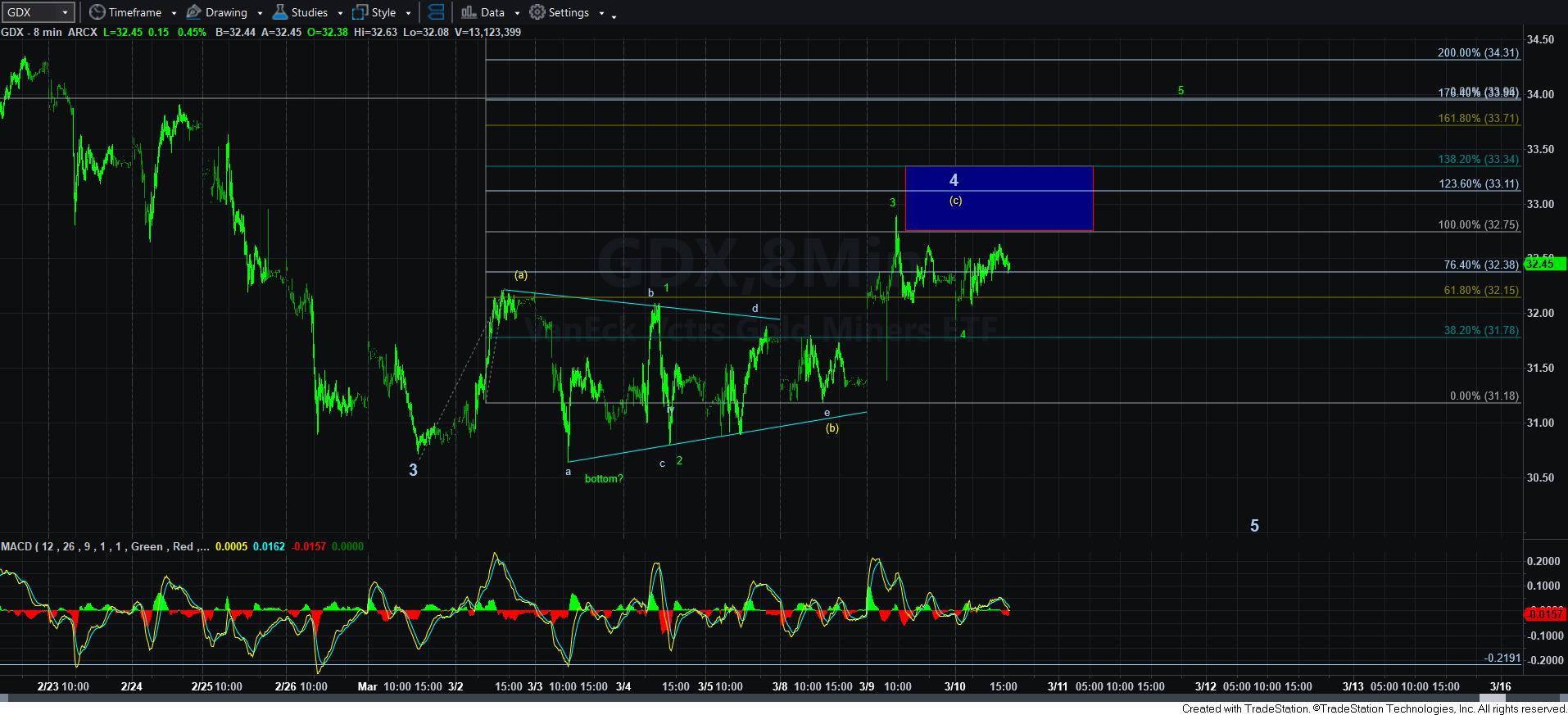Screen dimensions: 1568x715
Task: Click the Mar month label on time axis
Action: tap(367, 686)
